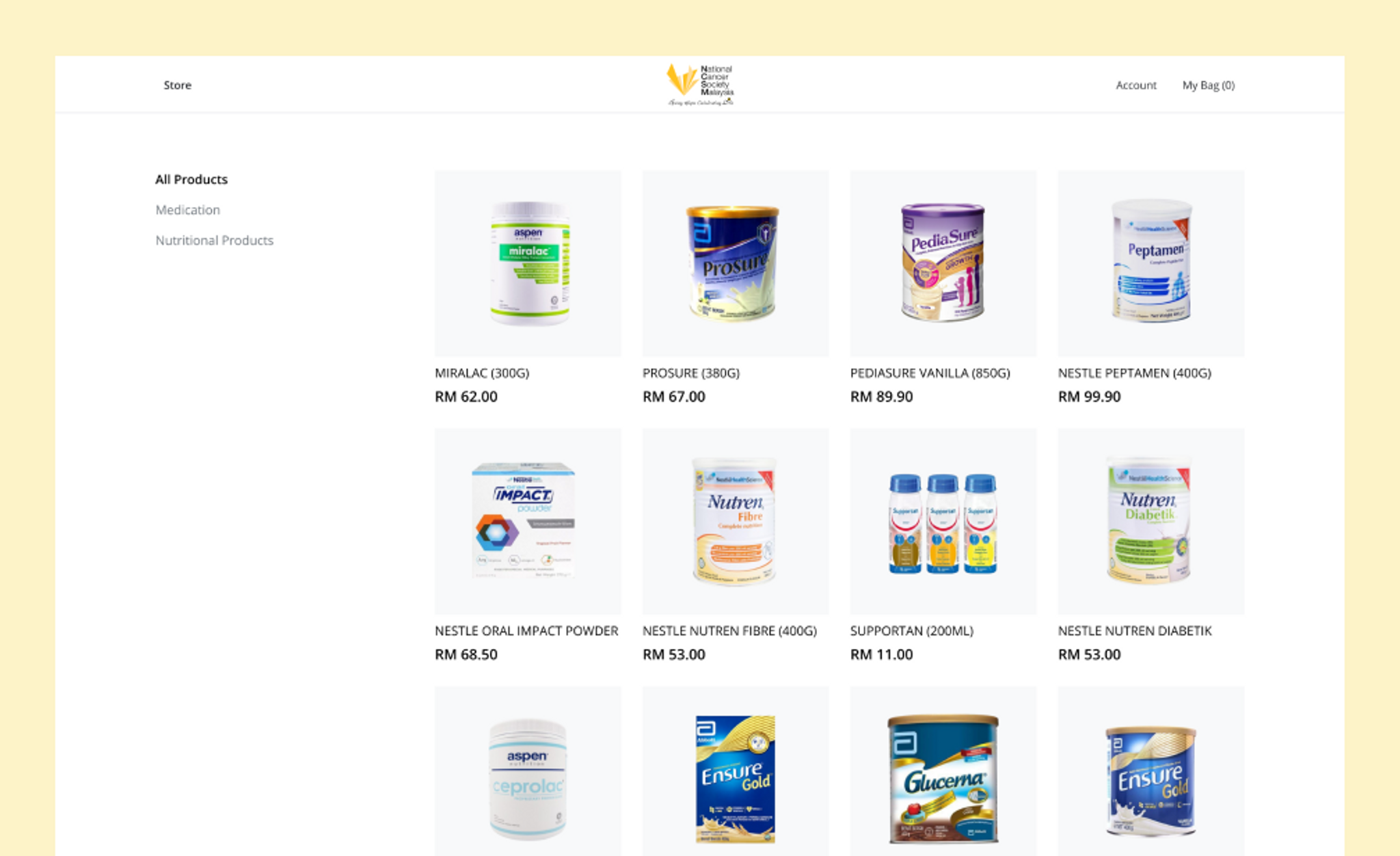View the Nutren Diabetik can image
1400x856 pixels.
(x=1151, y=521)
